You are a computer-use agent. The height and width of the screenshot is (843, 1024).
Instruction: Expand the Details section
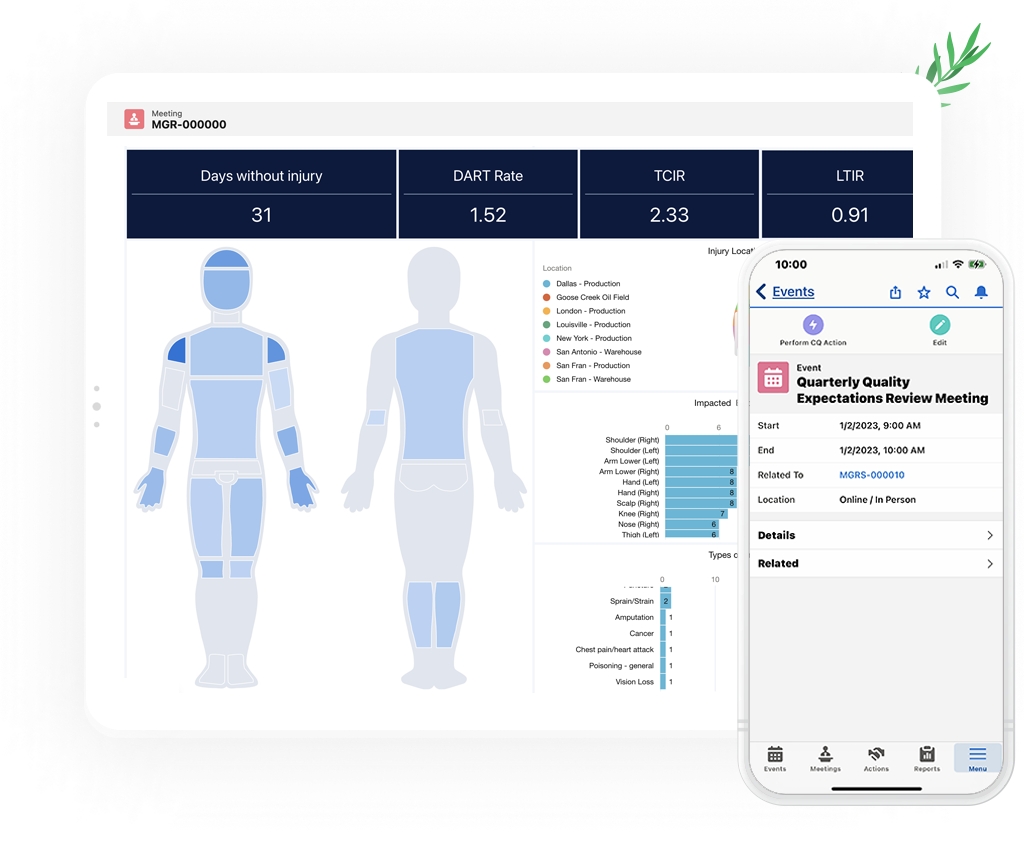tap(876, 536)
